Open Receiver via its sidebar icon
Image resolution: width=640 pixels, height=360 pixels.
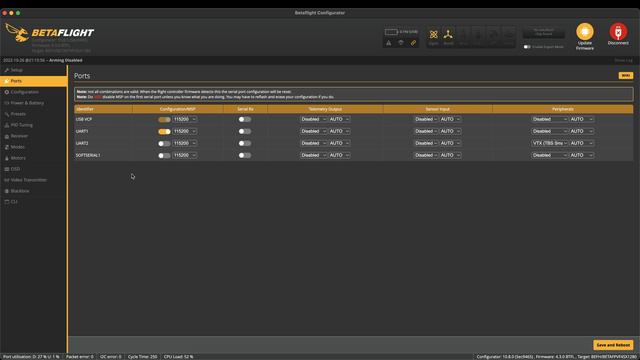[x=7, y=136]
